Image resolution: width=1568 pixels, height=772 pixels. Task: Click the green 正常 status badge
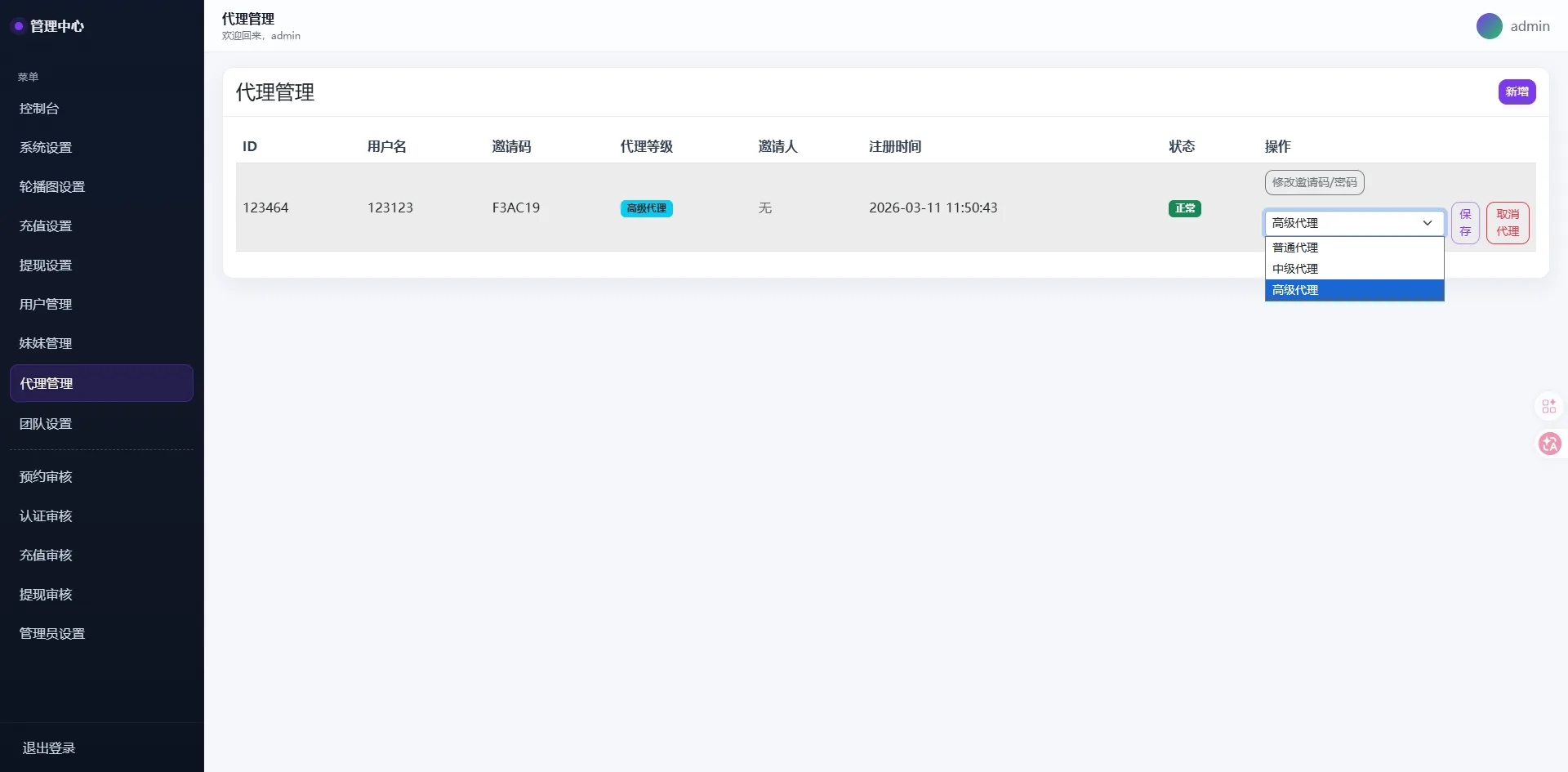pos(1184,208)
